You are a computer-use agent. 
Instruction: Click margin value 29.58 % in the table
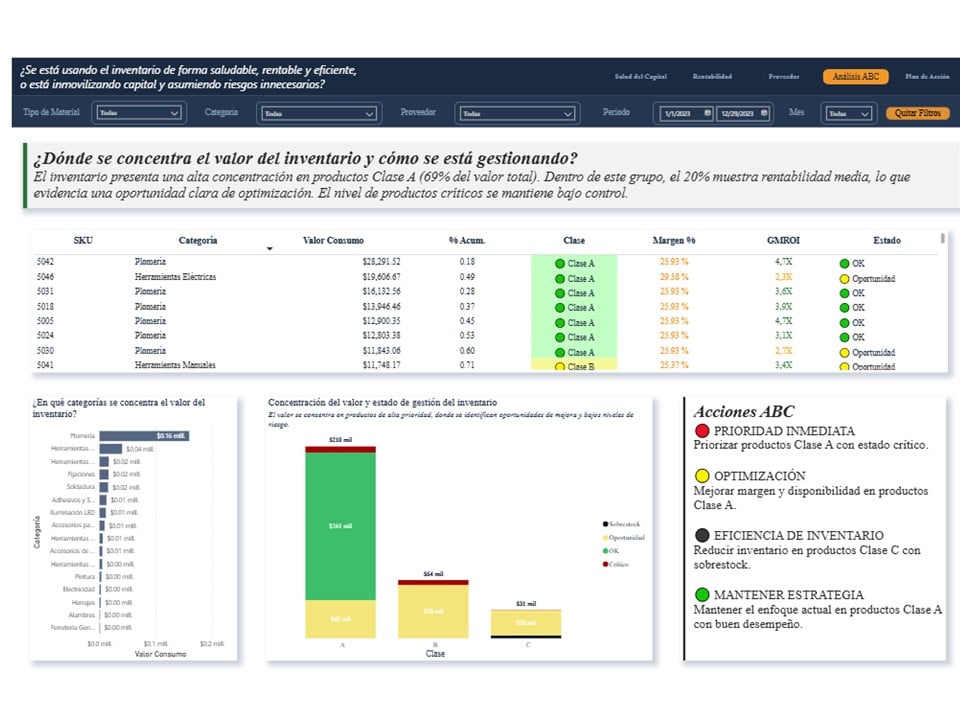click(673, 277)
